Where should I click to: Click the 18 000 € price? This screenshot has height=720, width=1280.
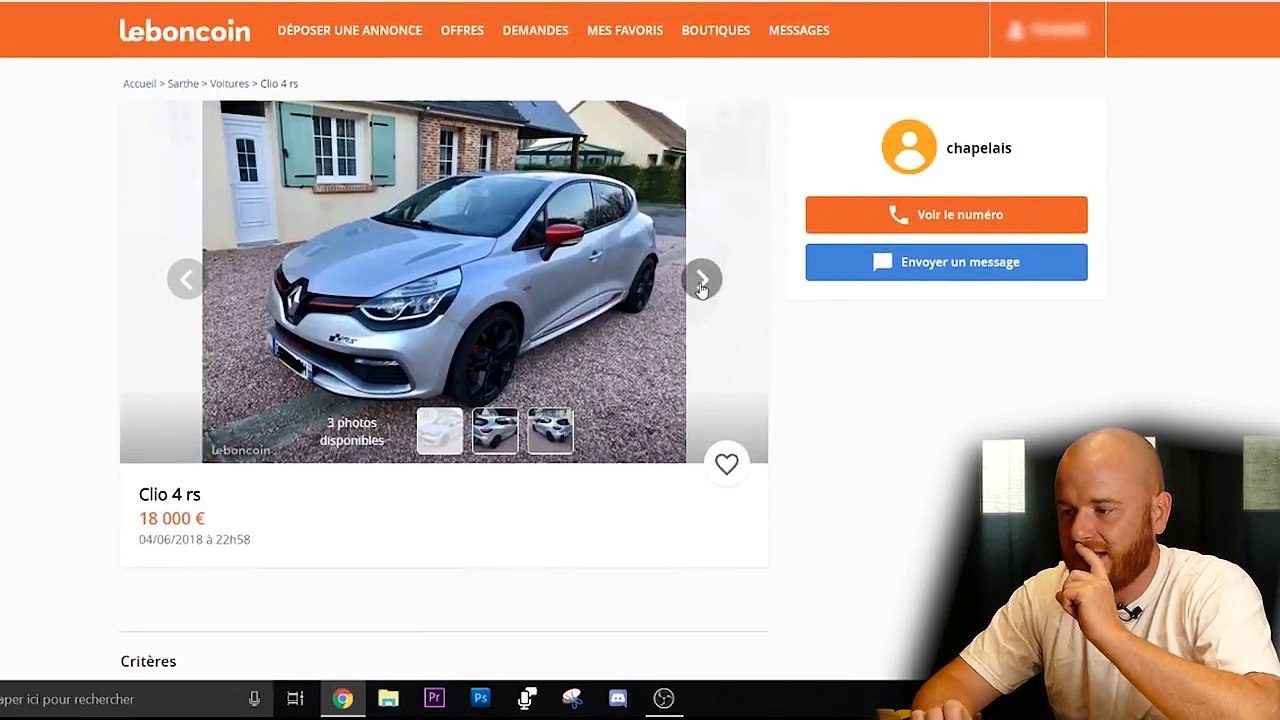(x=172, y=518)
